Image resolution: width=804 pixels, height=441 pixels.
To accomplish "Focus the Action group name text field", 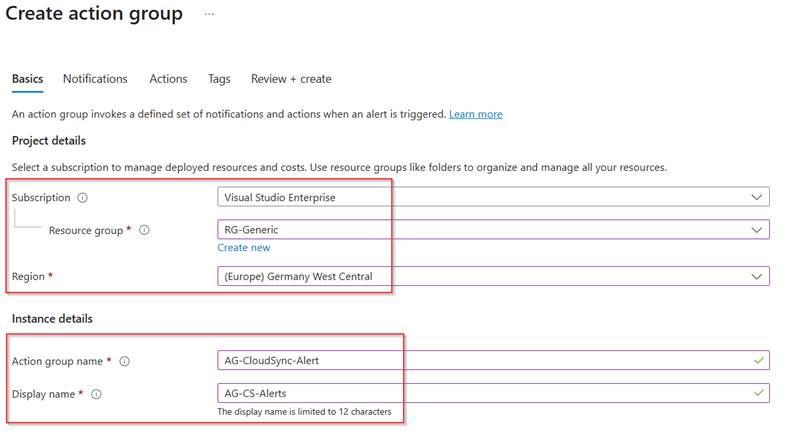I will point(480,361).
